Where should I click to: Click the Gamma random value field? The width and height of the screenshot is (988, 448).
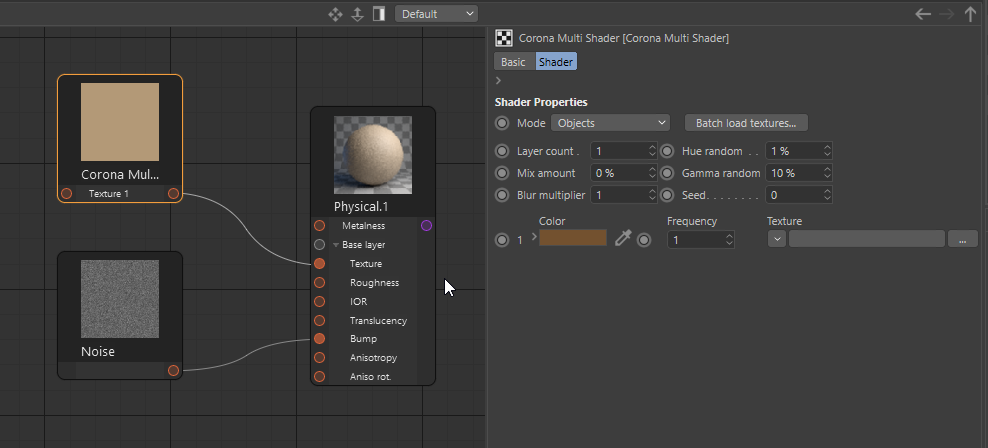click(794, 173)
